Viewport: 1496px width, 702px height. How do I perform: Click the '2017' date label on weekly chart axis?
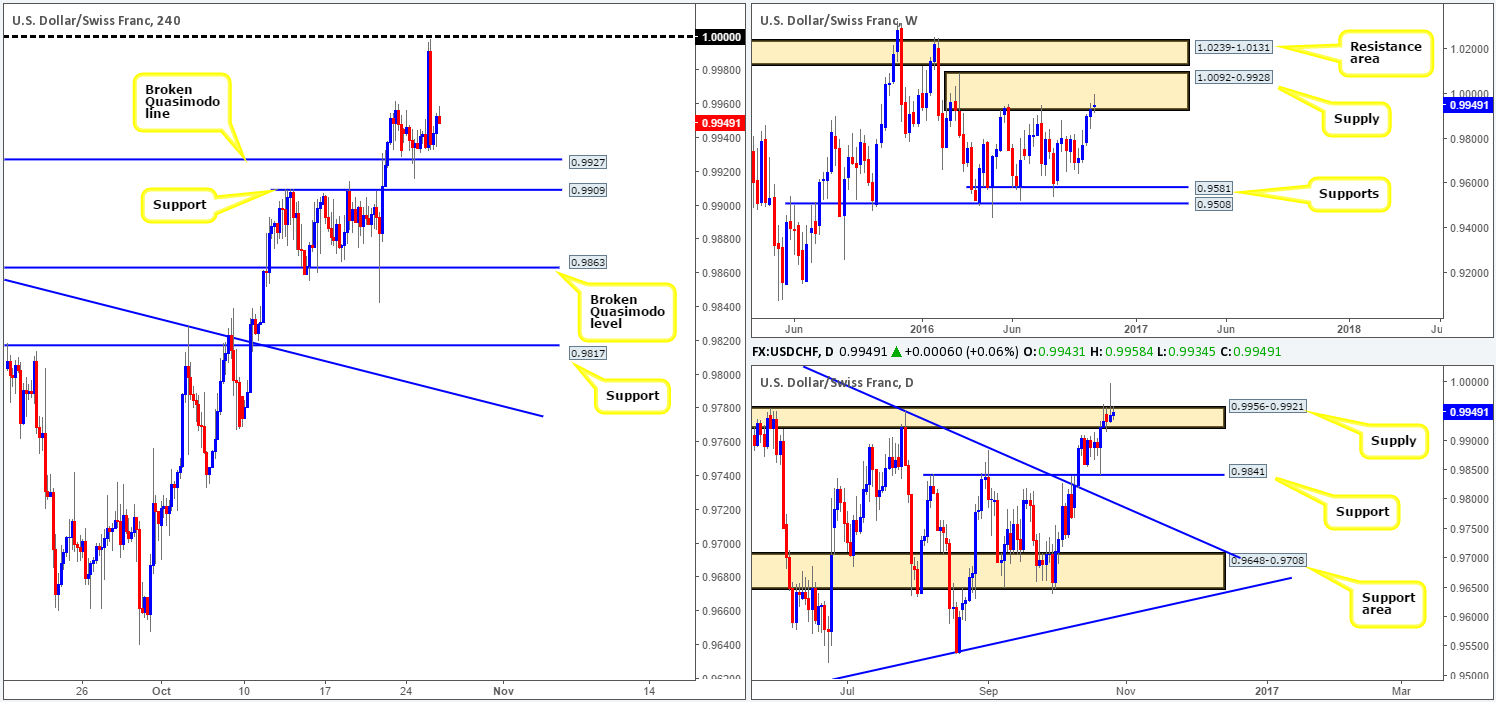tap(1136, 327)
